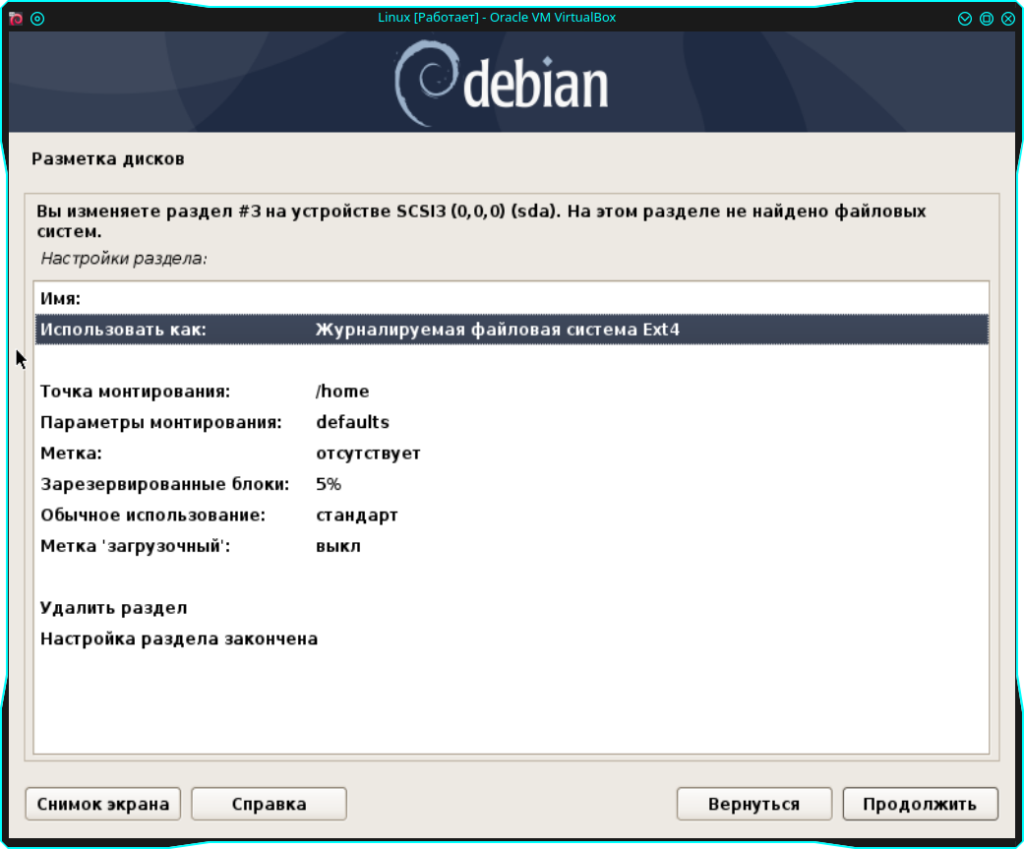Select 'Обычное использование:' стандарт row
This screenshot has width=1024, height=849.
tap(511, 515)
